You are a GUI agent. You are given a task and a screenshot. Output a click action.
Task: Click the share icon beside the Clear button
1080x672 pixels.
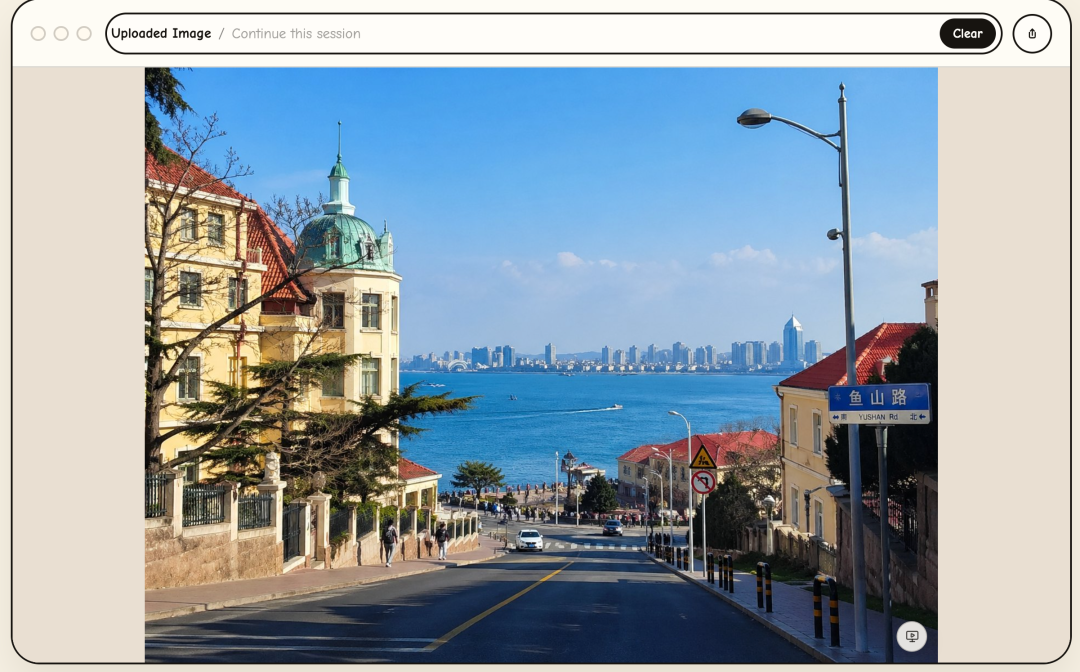click(1032, 34)
